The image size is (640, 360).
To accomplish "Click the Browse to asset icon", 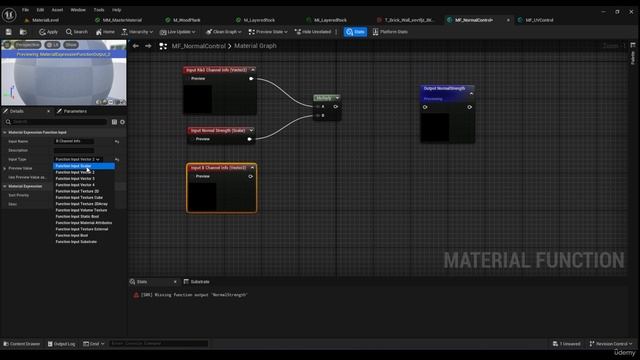I will coord(23,32).
